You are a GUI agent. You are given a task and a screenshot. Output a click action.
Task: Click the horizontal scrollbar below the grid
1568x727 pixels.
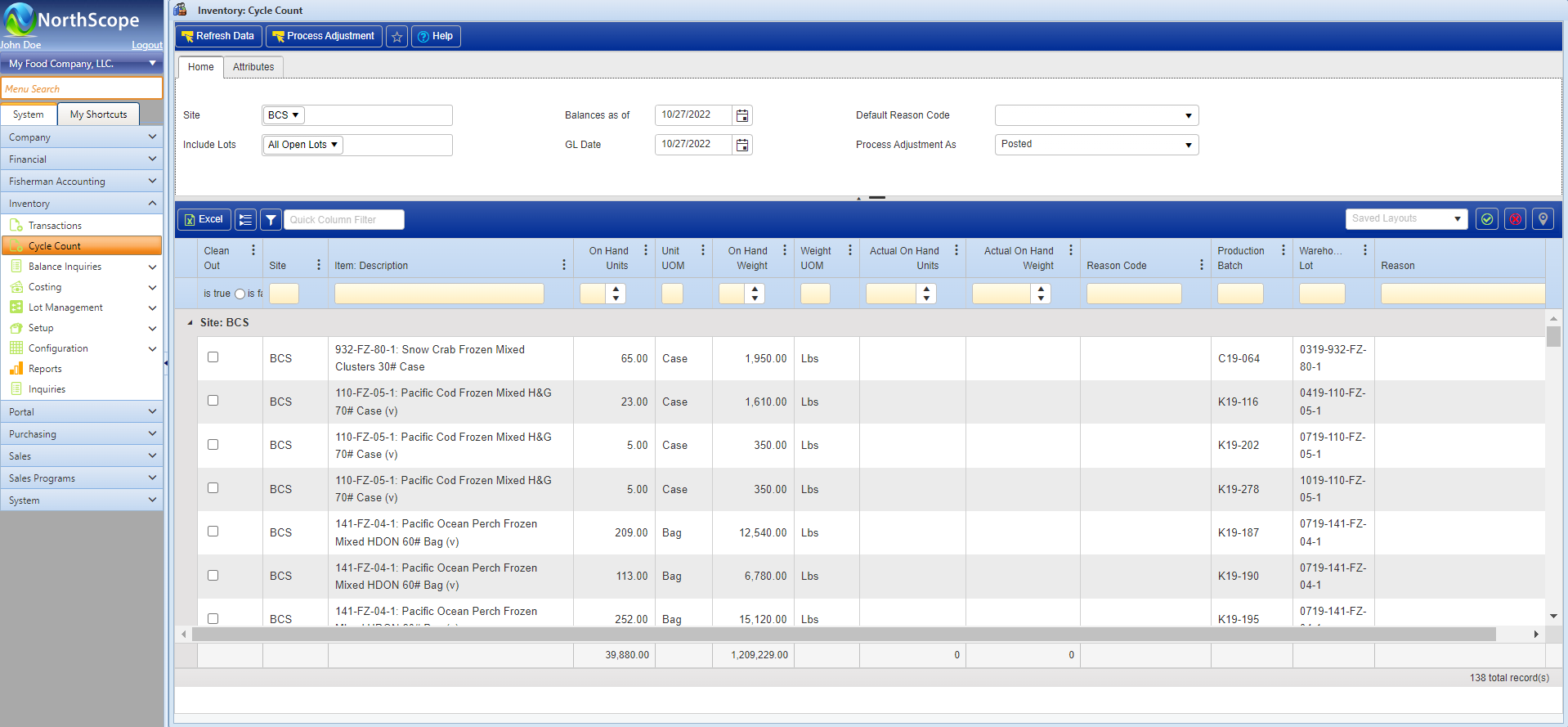point(842,635)
